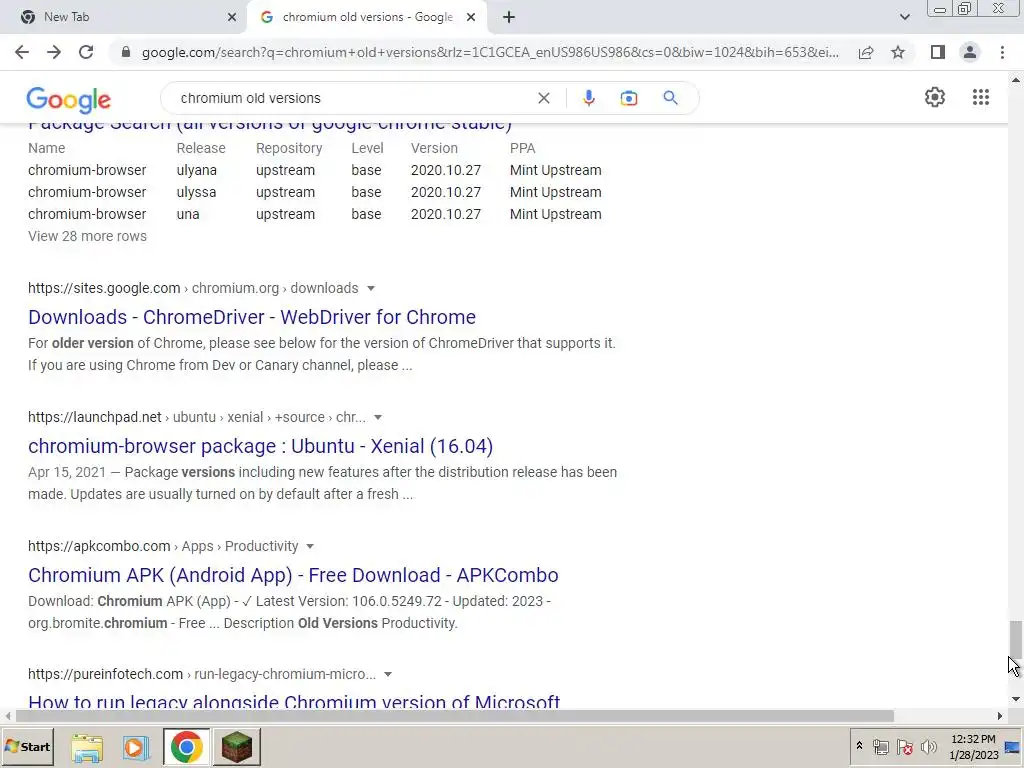
Task: Click into the Google search field
Action: tap(353, 98)
